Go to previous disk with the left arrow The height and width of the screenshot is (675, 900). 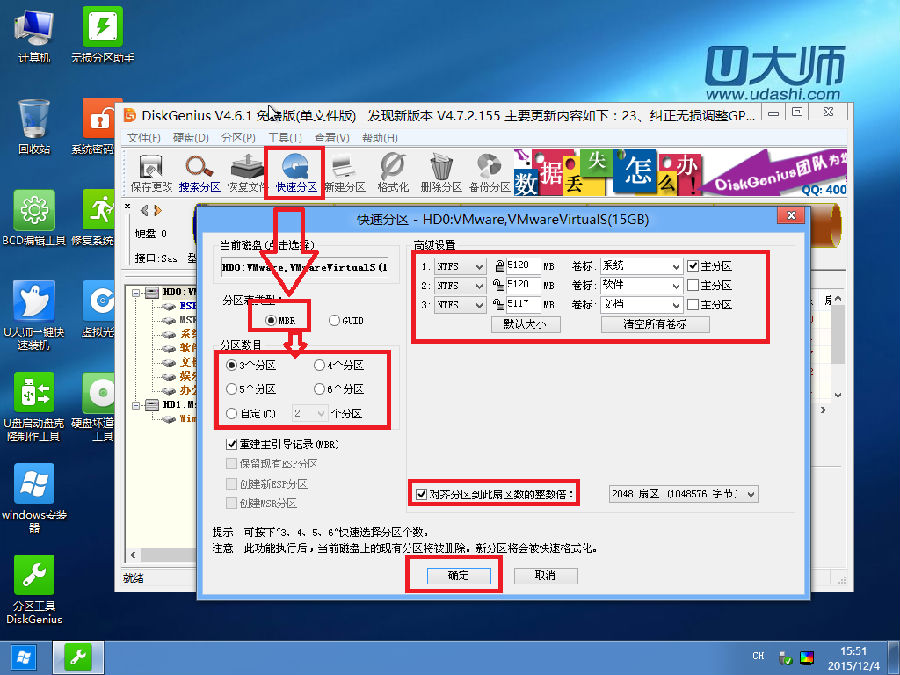click(x=144, y=211)
